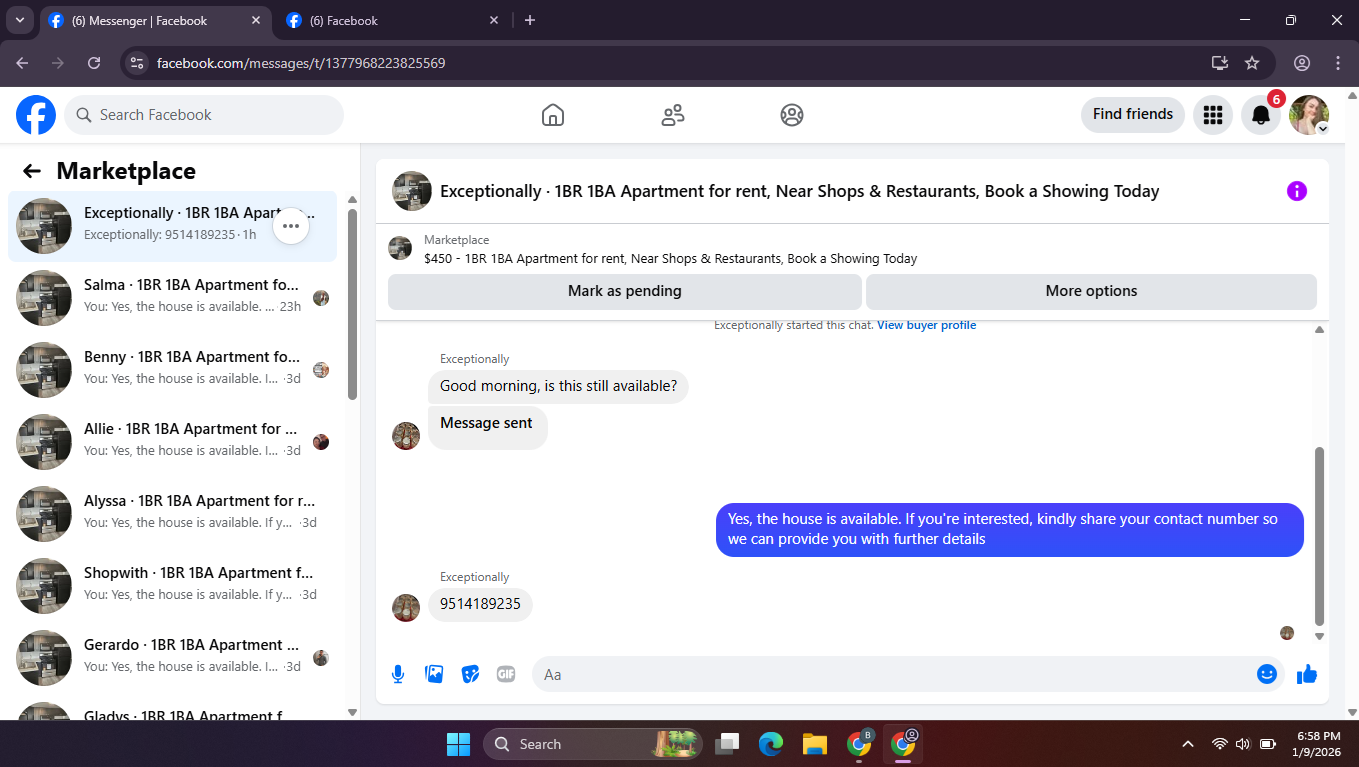Open the Shopwith conversation

tap(173, 586)
